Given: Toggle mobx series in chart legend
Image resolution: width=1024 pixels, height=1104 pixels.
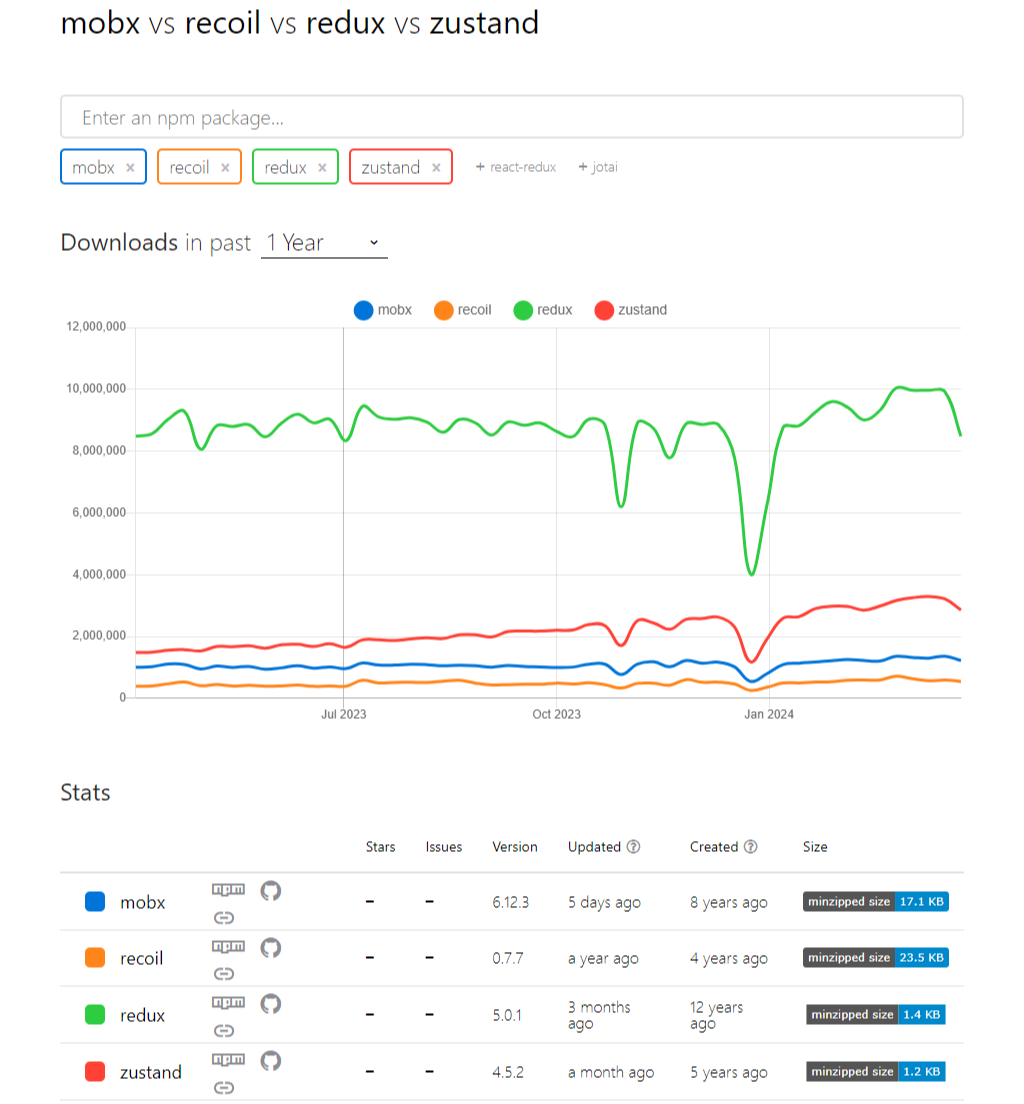Looking at the screenshot, I should tap(382, 310).
